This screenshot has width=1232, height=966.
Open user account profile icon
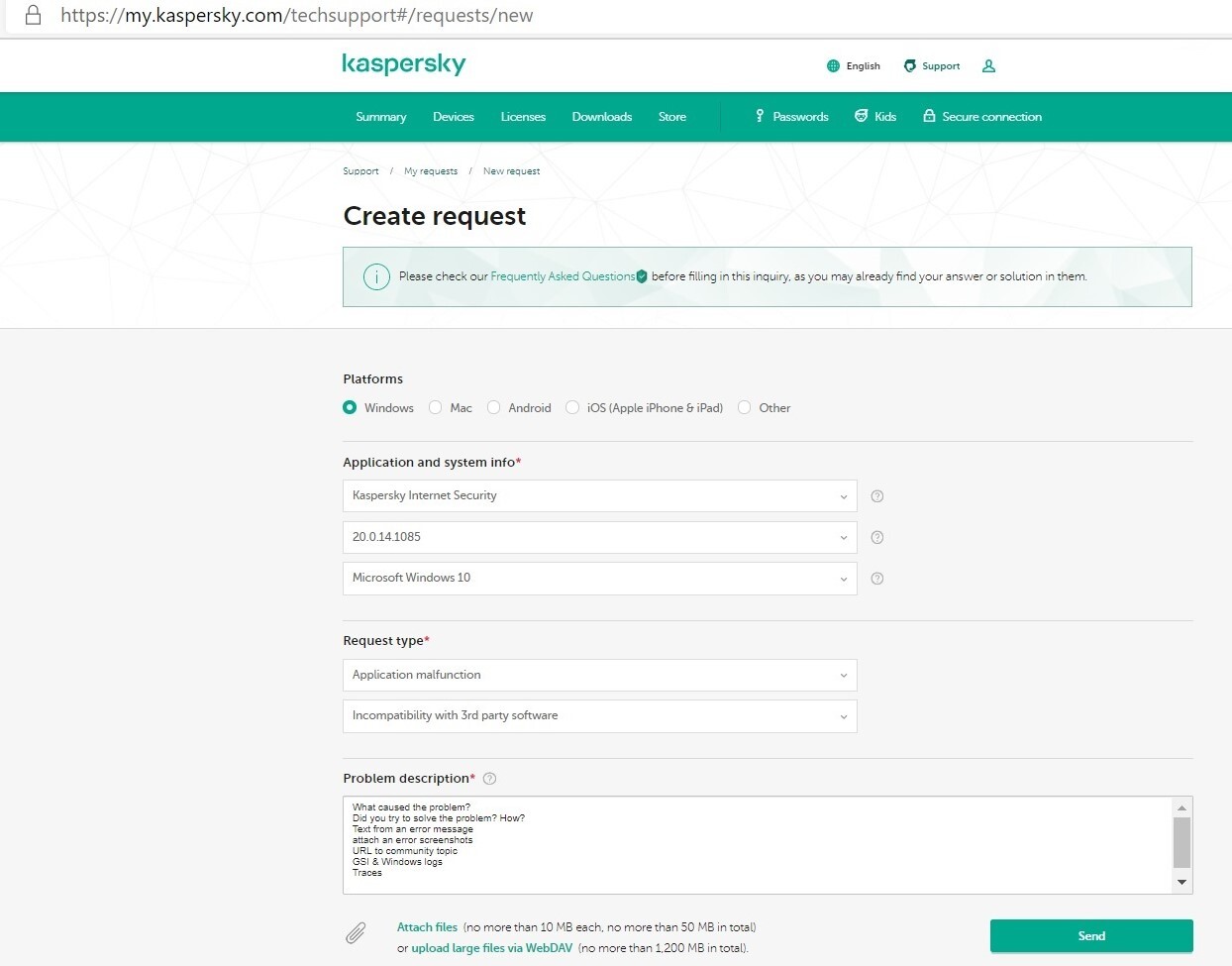tap(988, 66)
